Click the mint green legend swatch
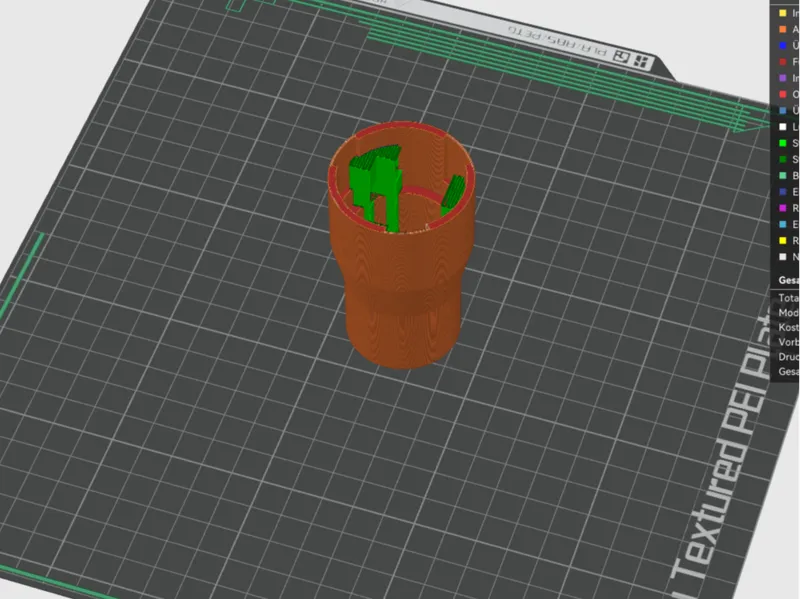The height and width of the screenshot is (599, 800). (783, 176)
